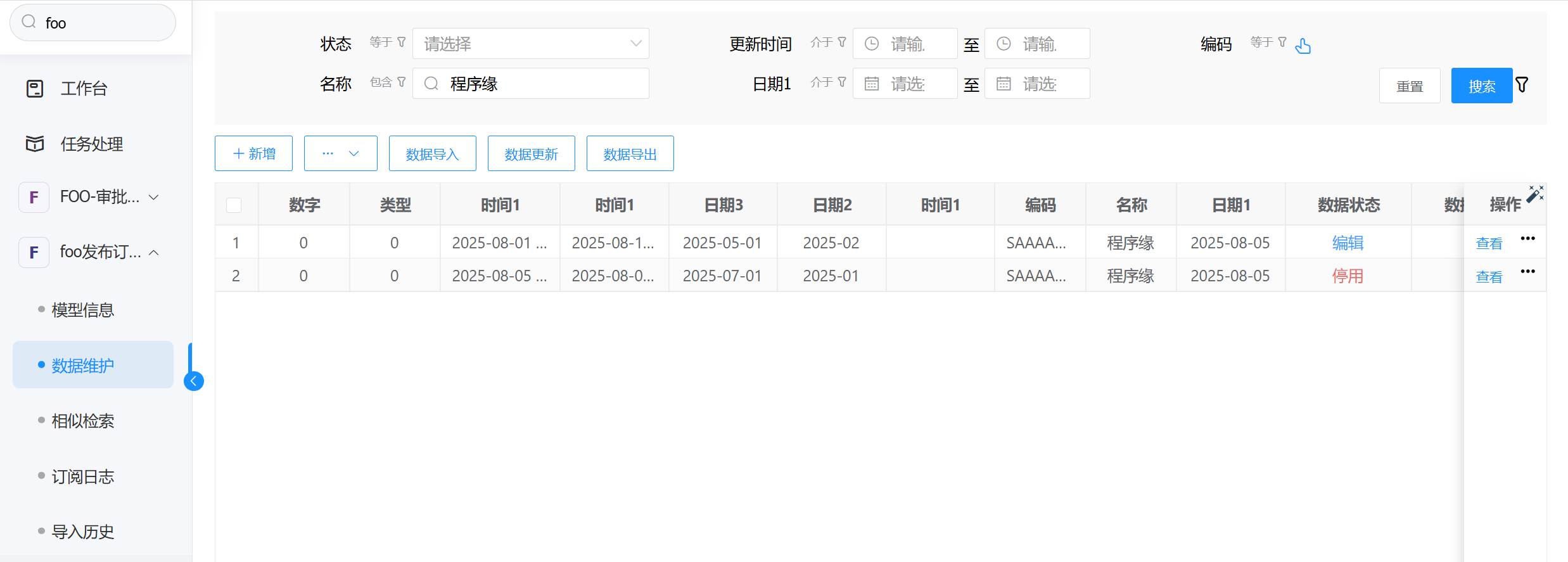Toggle the select-all checkbox in table header
Viewport: 1568px width, 562px height.
[x=234, y=205]
